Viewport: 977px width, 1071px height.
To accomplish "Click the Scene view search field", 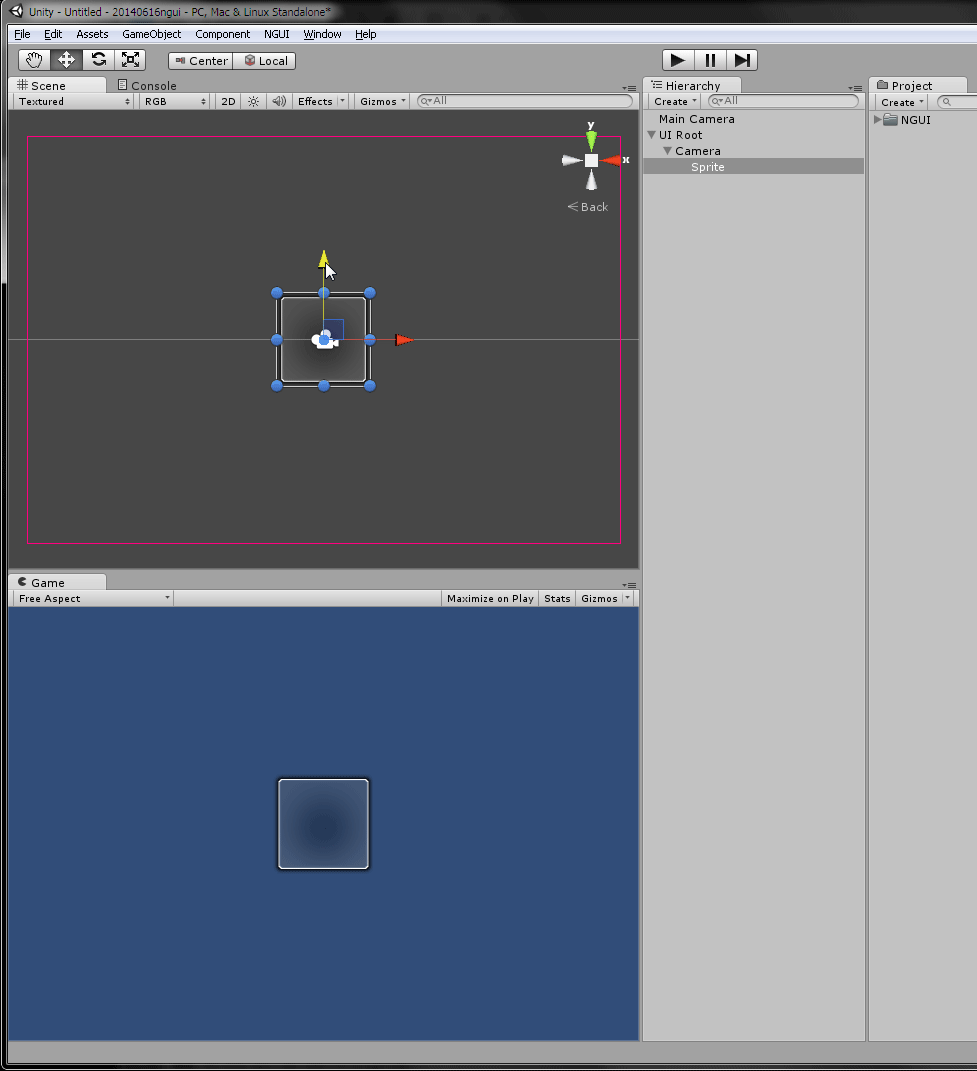I will (x=525, y=101).
